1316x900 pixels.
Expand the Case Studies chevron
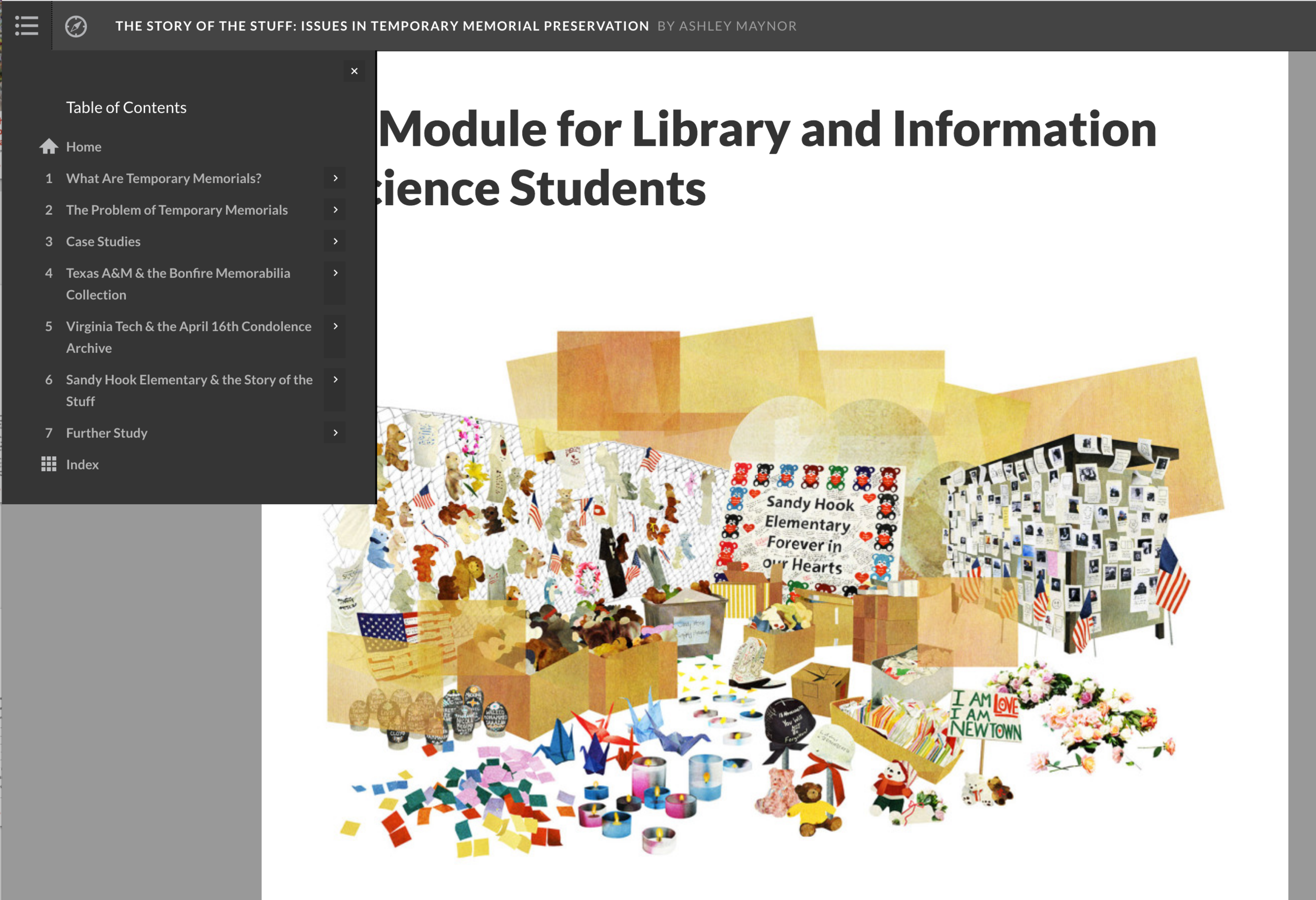335,242
